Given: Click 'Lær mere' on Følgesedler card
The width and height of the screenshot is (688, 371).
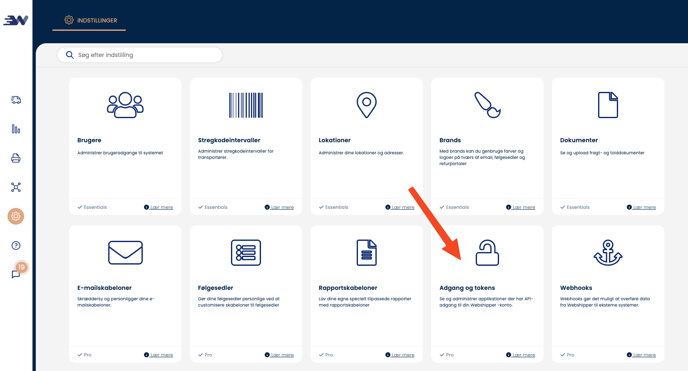Looking at the screenshot, I should pyautogui.click(x=279, y=355).
